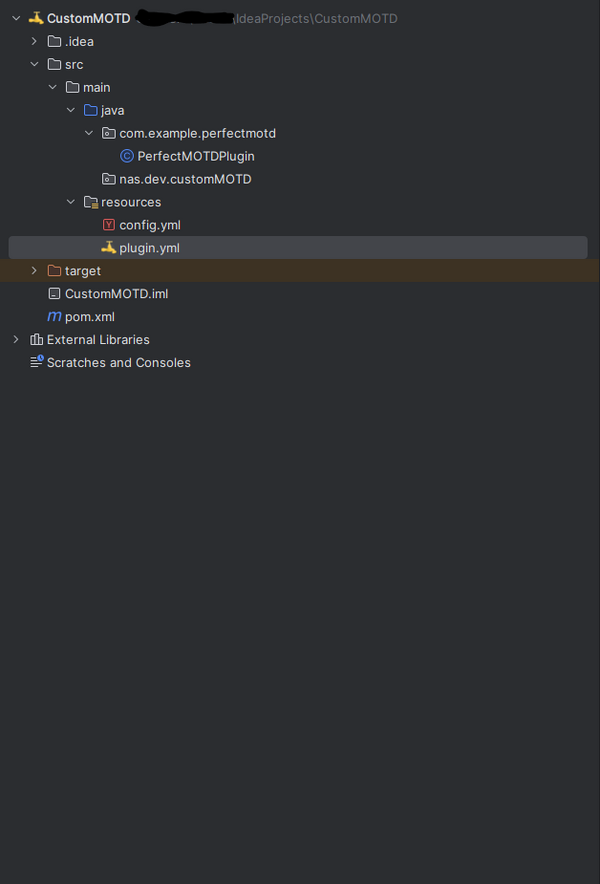The height and width of the screenshot is (884, 600).
Task: Click the IdeaProjects\CustomMOTD path text
Action: pyautogui.click(x=316, y=19)
